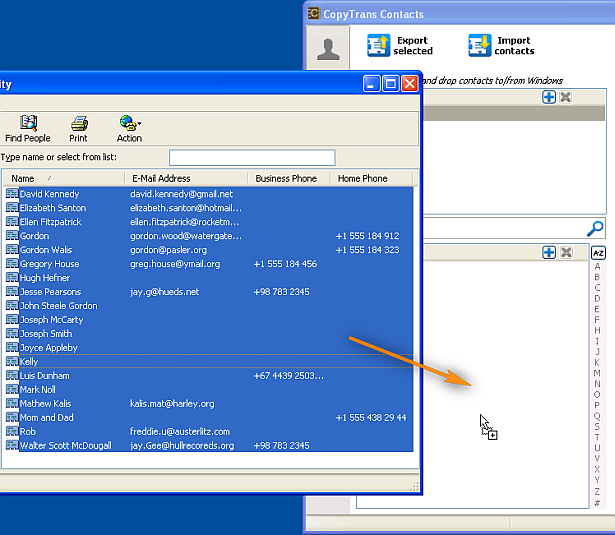This screenshot has width=615, height=535.
Task: Click the Print toolbar icon
Action: [x=78, y=129]
